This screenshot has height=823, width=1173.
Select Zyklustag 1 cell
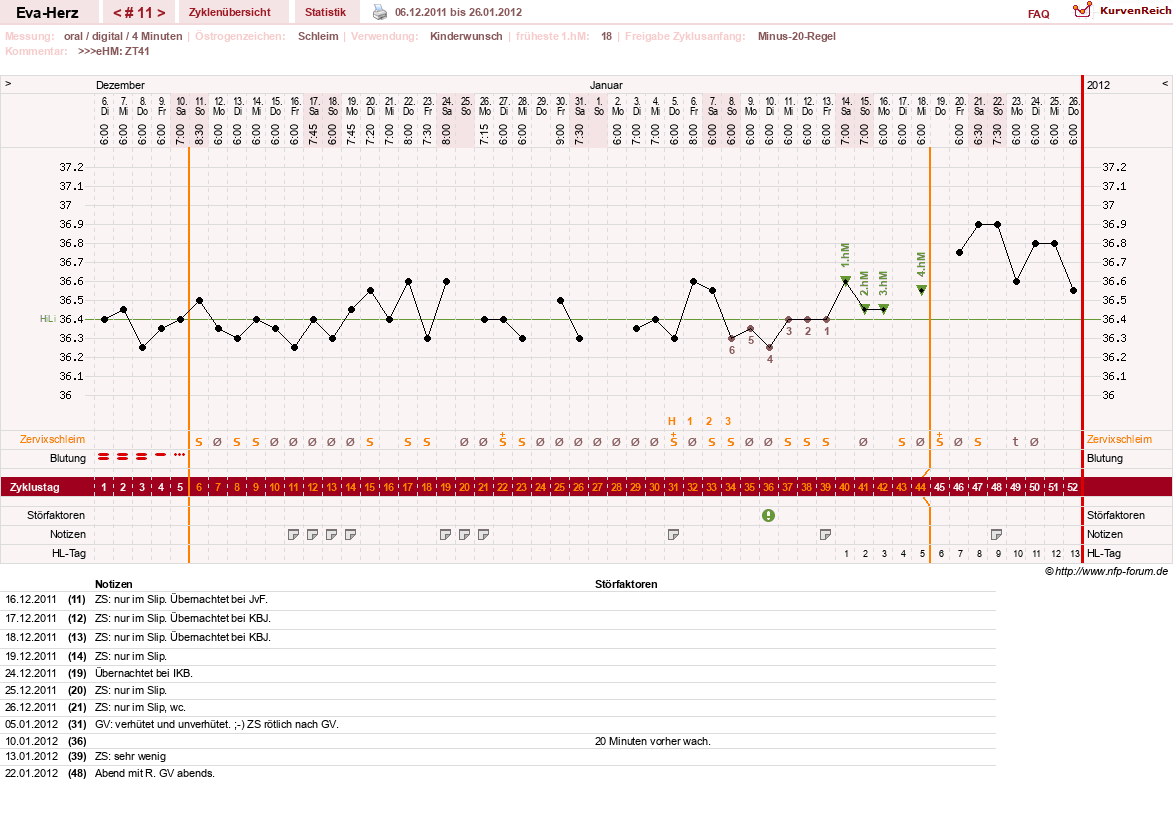click(104, 487)
